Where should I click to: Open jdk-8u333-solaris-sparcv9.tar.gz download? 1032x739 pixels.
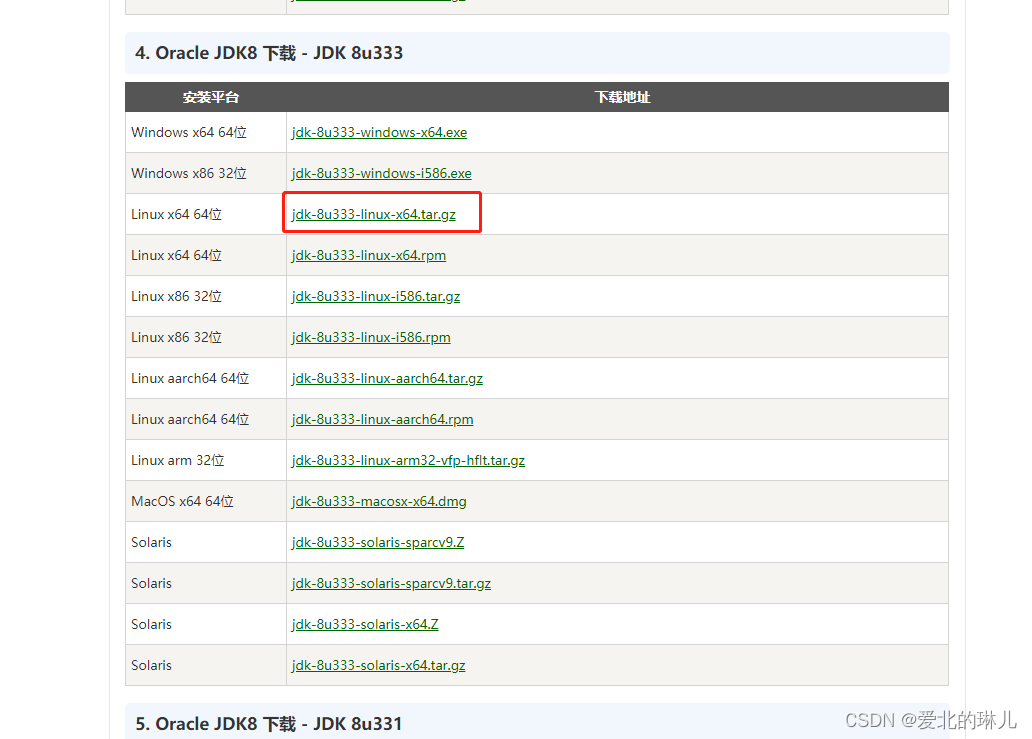[391, 583]
